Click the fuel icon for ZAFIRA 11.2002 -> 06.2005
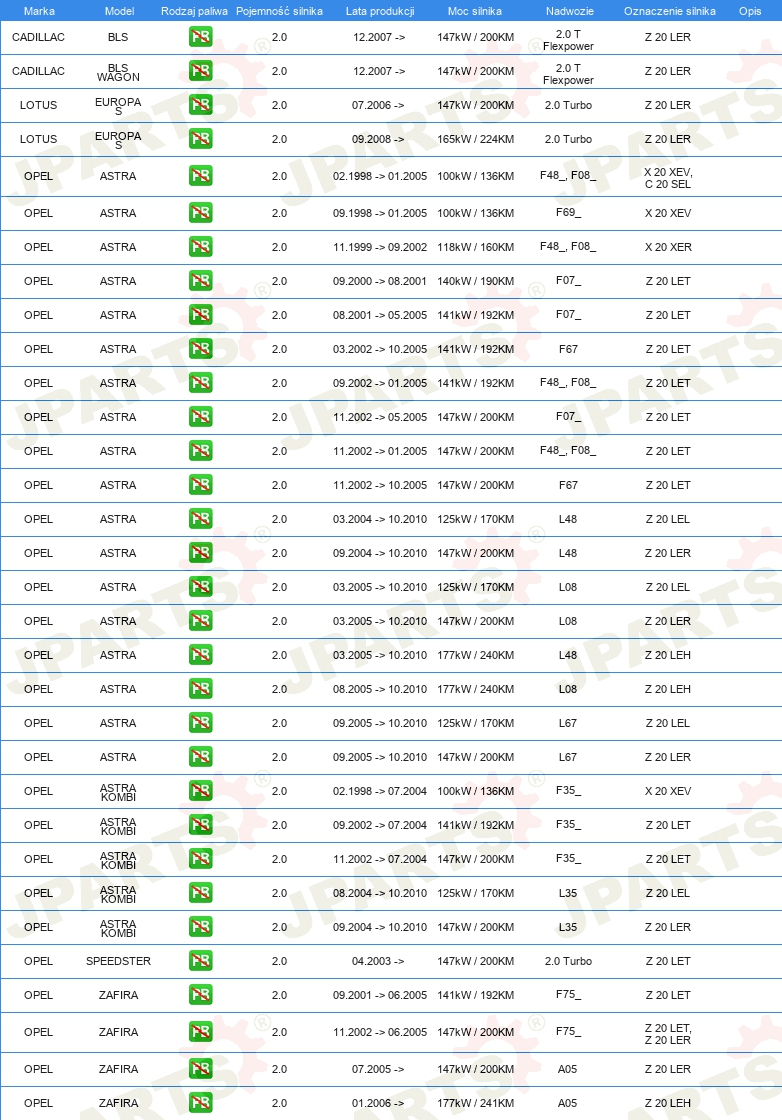The width and height of the screenshot is (782, 1120). pos(201,1031)
